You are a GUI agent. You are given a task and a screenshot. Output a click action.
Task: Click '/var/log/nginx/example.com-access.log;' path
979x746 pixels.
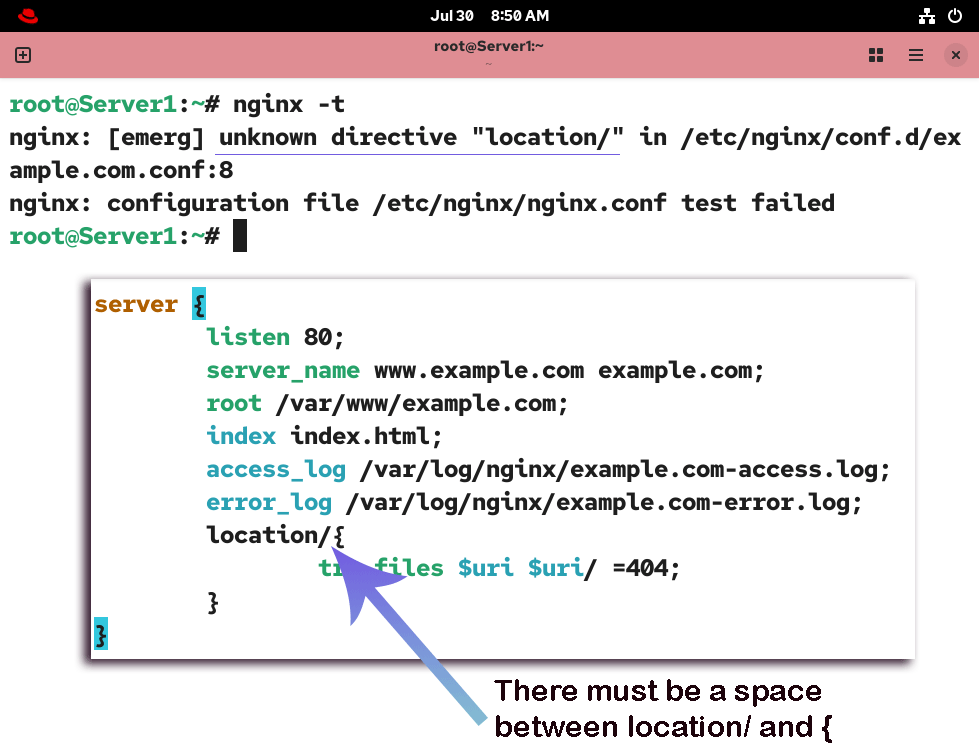pos(625,469)
